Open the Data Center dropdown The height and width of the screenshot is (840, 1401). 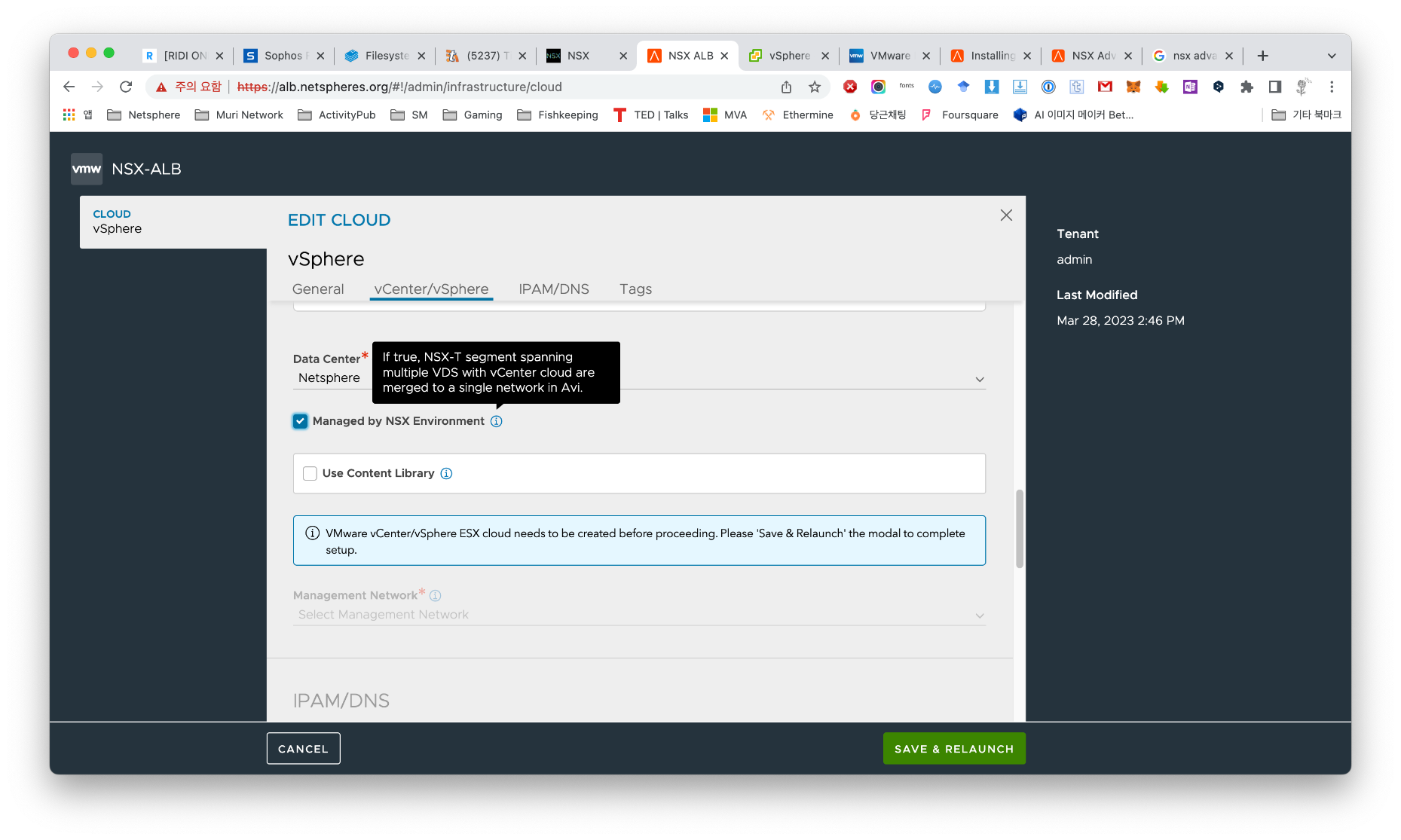[639, 378]
